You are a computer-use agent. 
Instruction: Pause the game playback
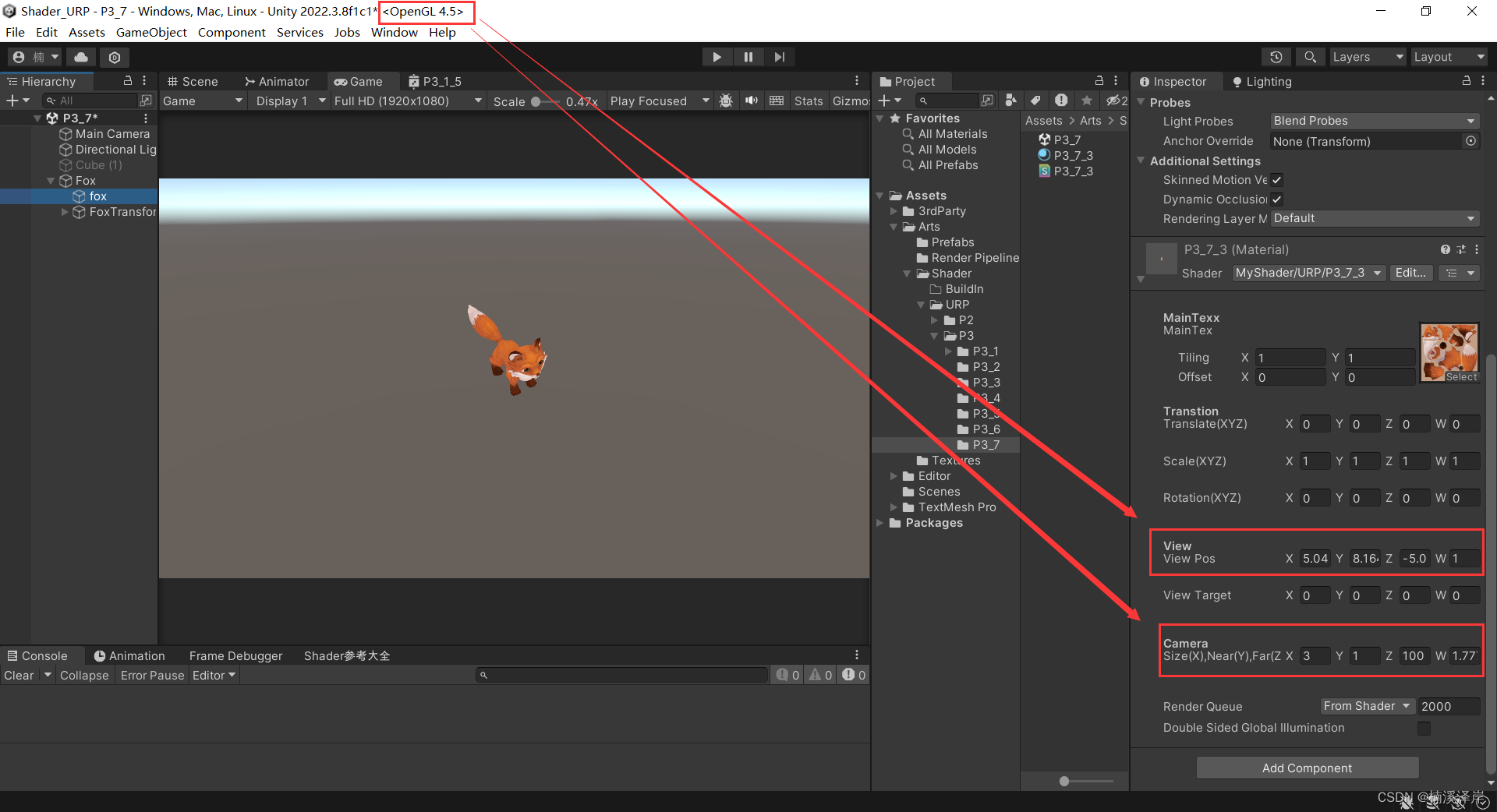pos(748,57)
